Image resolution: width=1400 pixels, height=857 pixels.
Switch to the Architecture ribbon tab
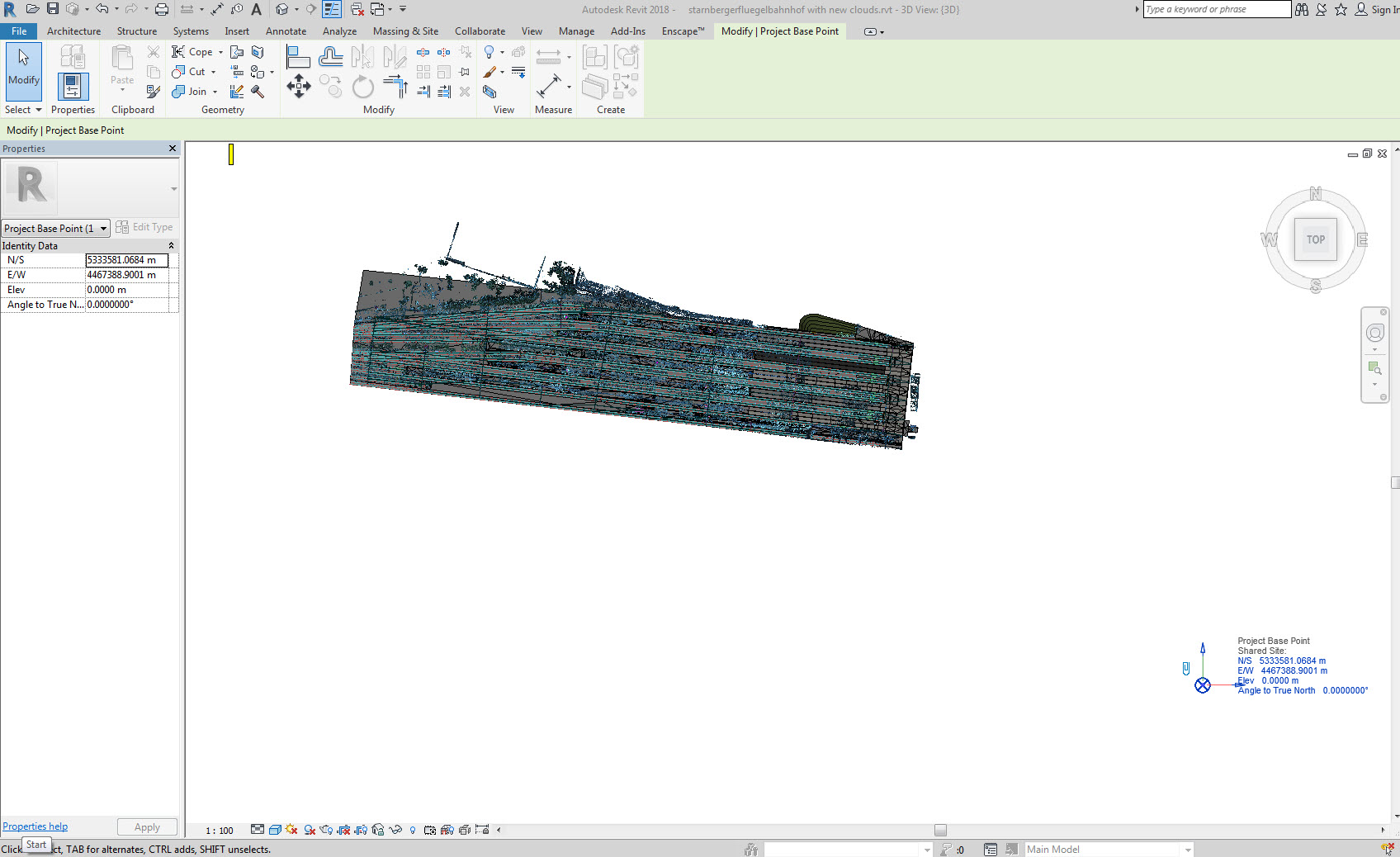coord(73,31)
